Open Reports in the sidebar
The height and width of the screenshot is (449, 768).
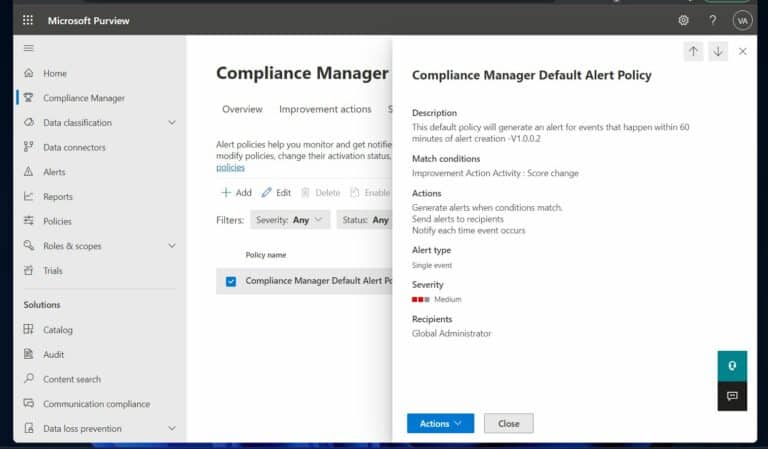click(x=58, y=196)
